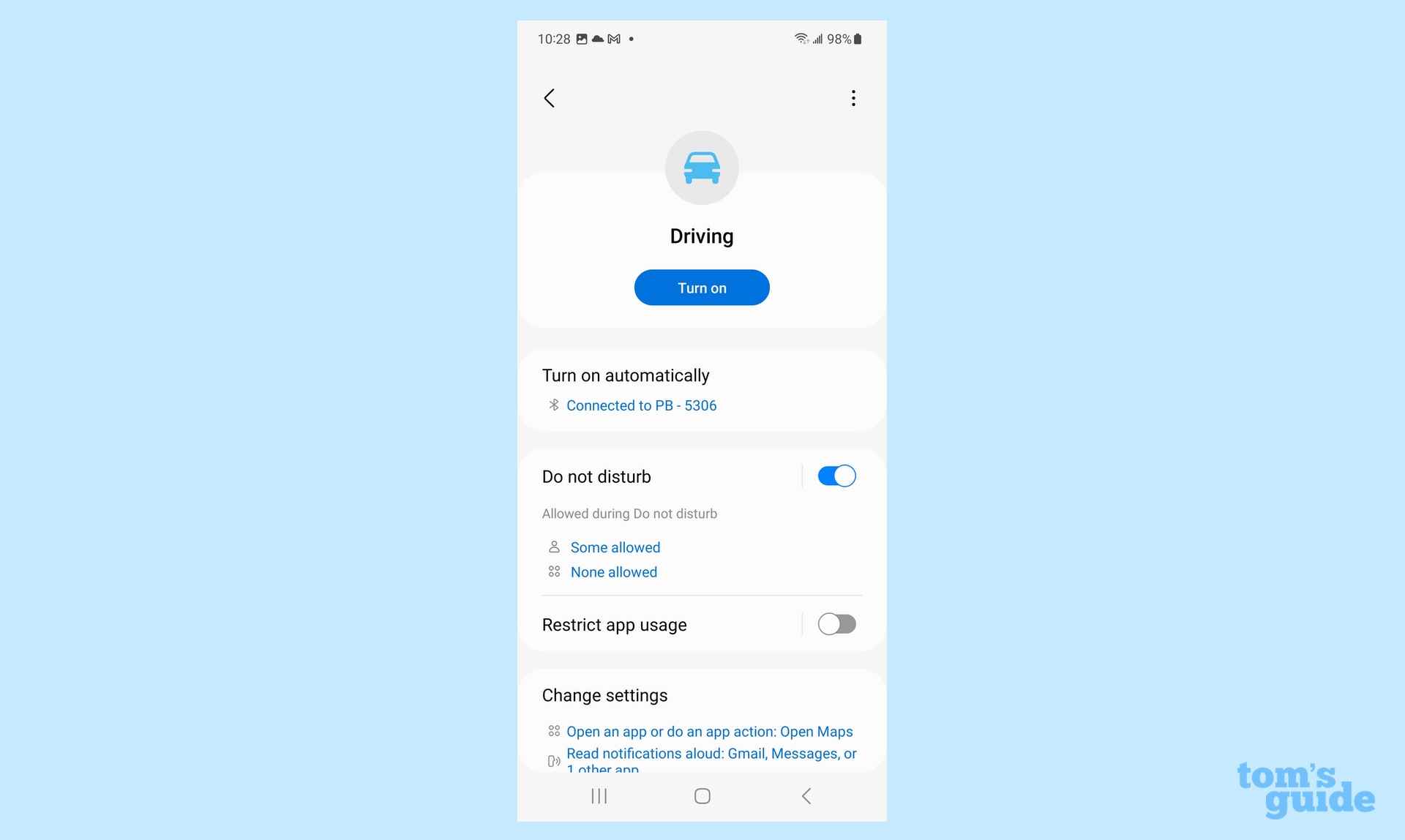Image resolution: width=1405 pixels, height=840 pixels.
Task: Tap the apps grid icon next to Open an app
Action: (x=553, y=731)
